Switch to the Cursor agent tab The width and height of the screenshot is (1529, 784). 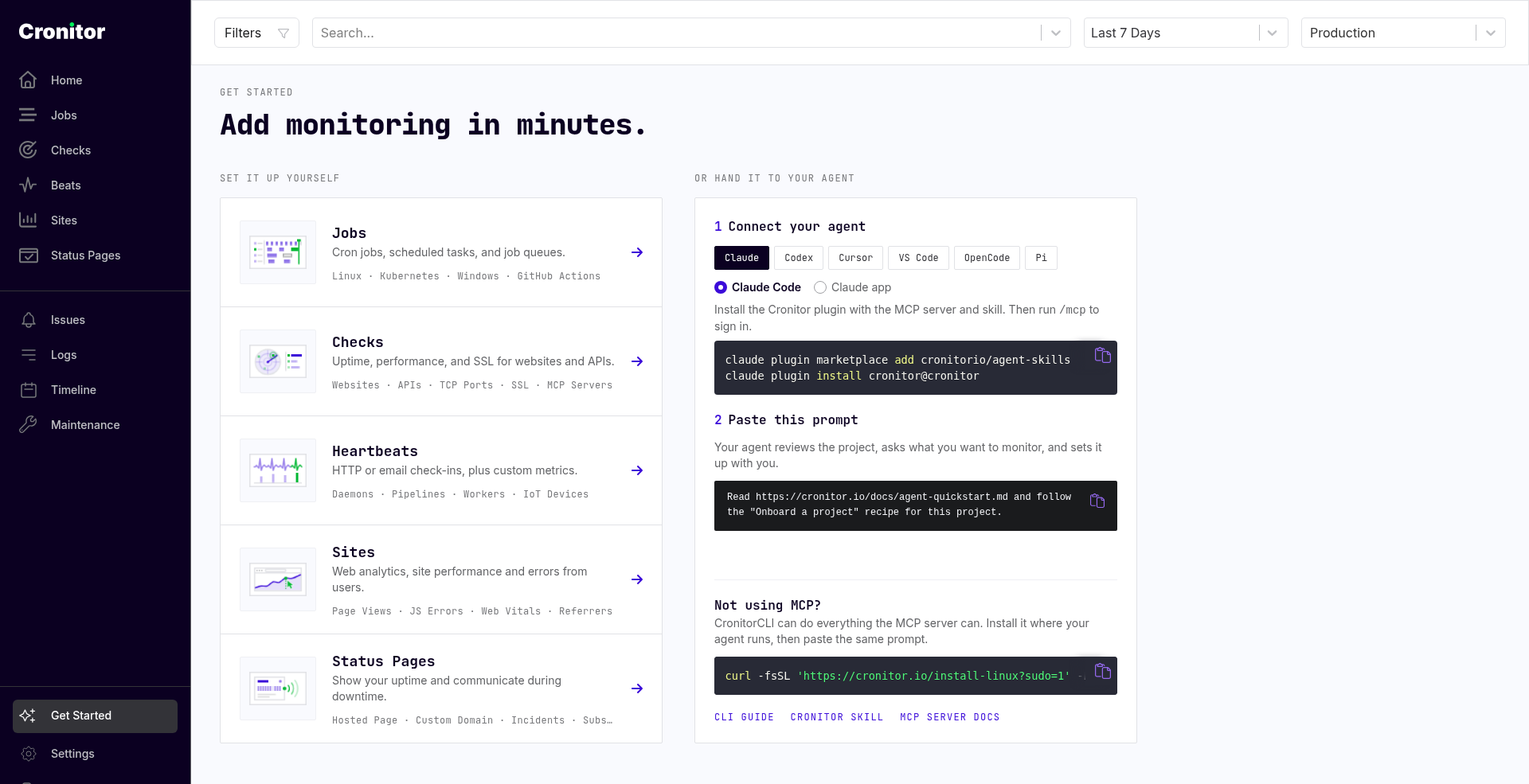click(855, 258)
